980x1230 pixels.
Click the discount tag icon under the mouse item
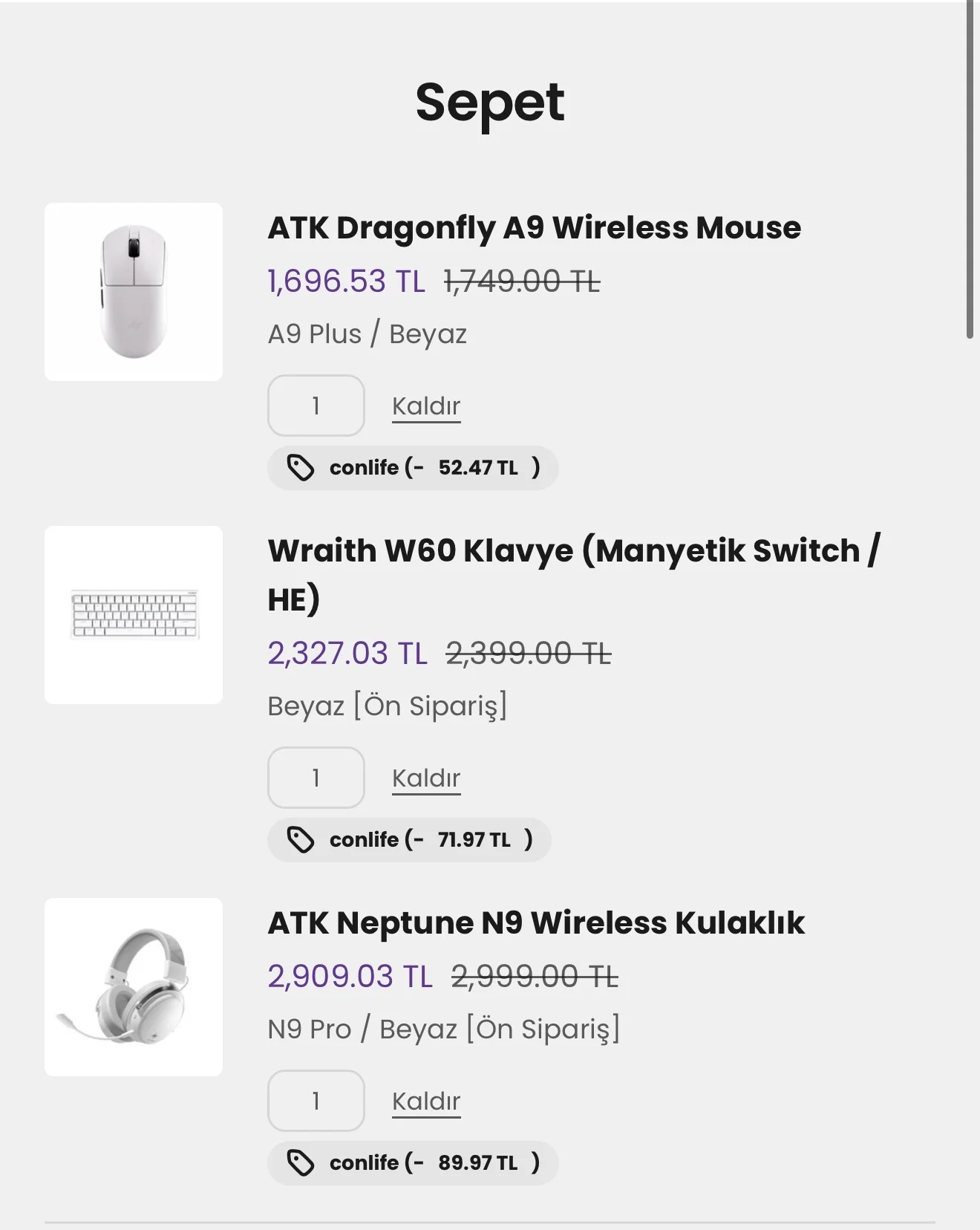tap(301, 468)
